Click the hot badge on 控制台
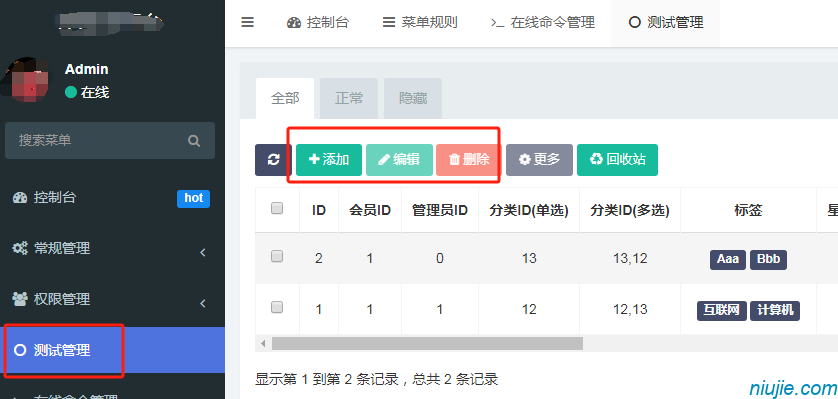 (x=193, y=198)
